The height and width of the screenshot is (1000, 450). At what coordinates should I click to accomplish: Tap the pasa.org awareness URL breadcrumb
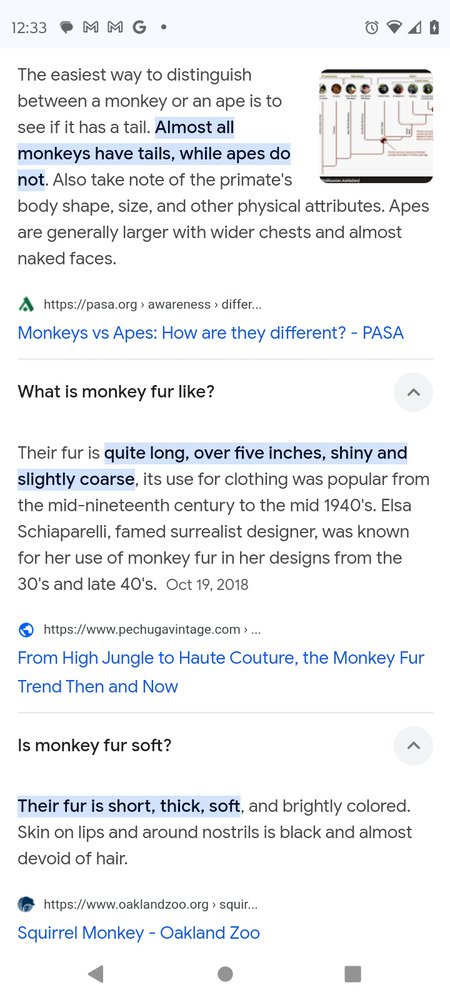coord(152,305)
